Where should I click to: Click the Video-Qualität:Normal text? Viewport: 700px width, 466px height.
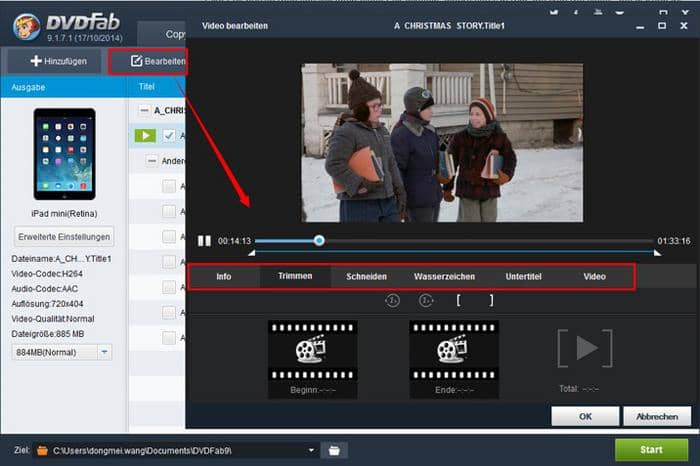point(53,319)
